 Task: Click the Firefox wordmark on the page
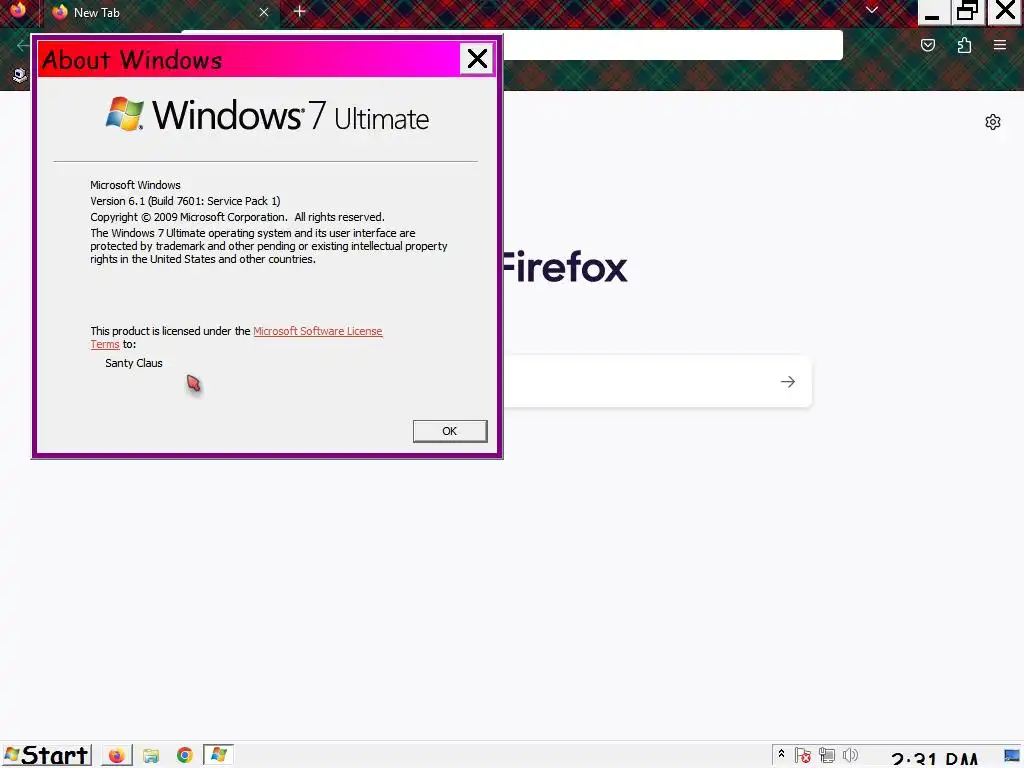(566, 267)
